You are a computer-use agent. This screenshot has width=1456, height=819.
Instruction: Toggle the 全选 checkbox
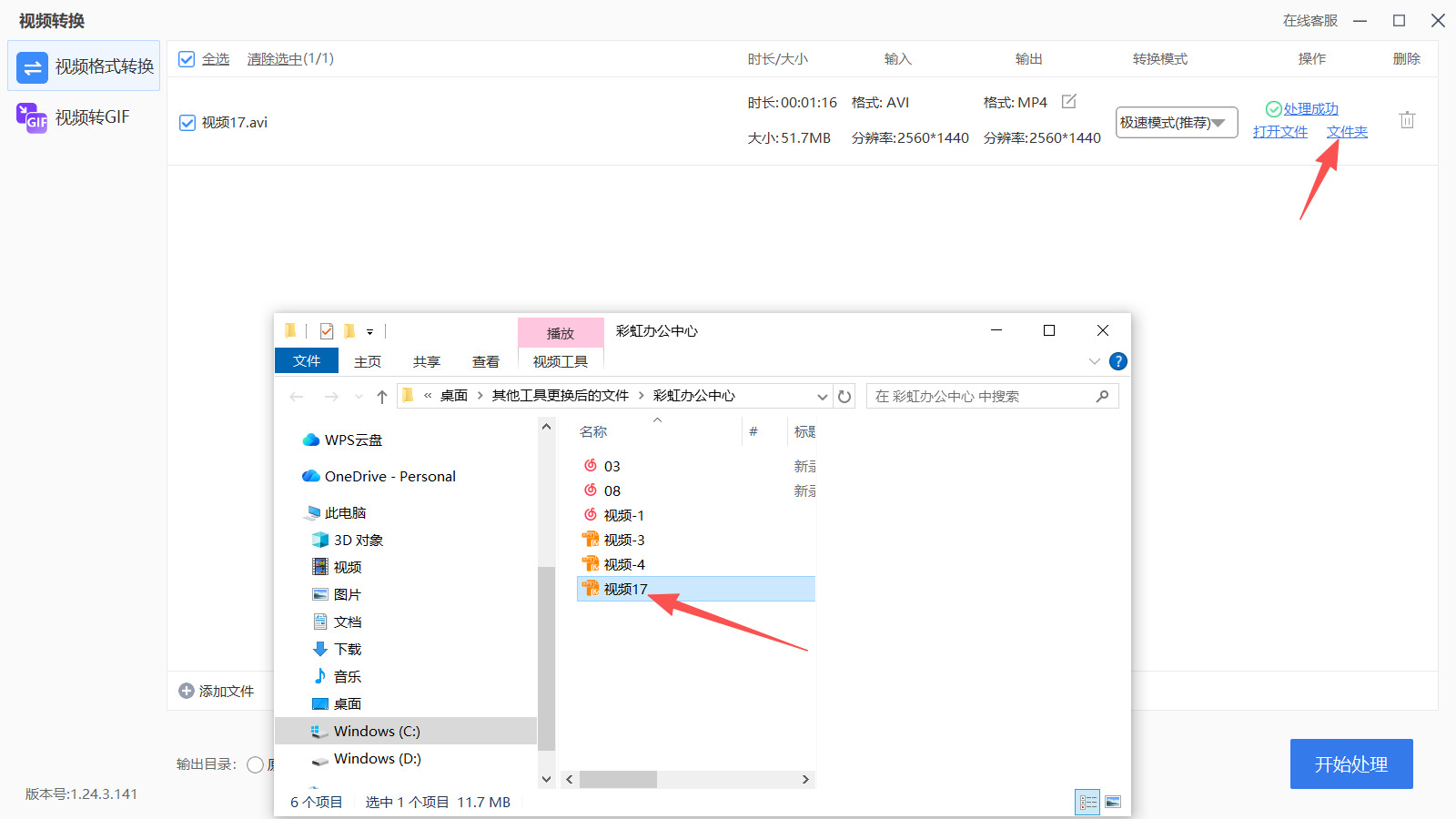coord(187,59)
